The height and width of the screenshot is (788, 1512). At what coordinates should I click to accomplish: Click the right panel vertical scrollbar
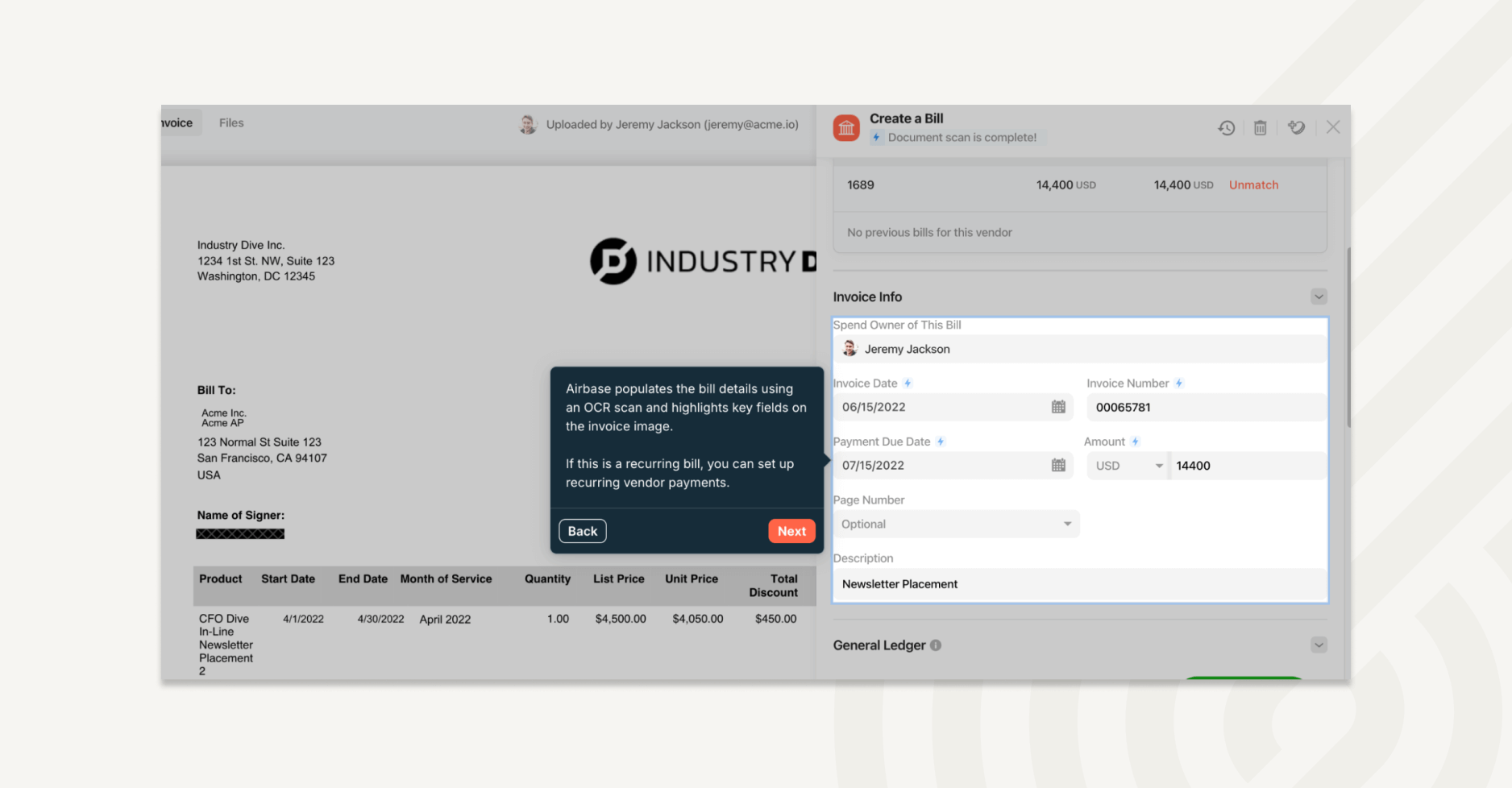point(1348,337)
